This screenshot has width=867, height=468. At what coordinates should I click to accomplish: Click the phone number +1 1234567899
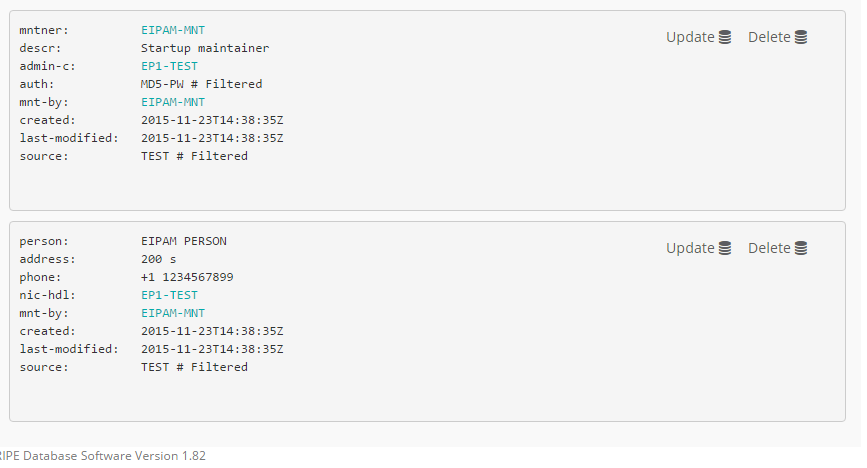click(x=187, y=277)
